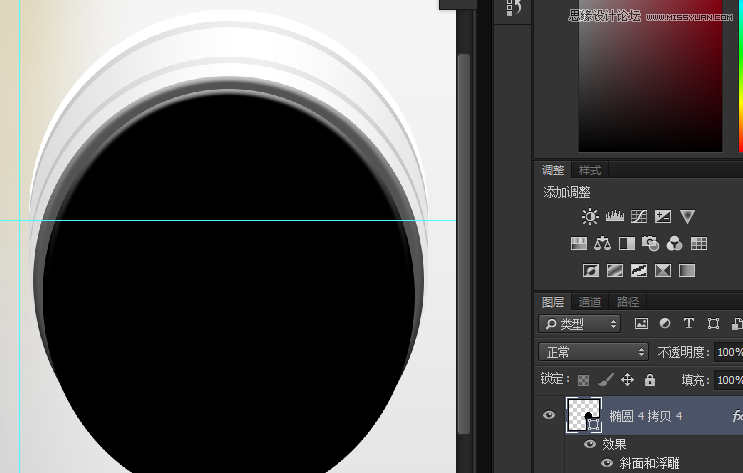Toggle visibility of 效果 layer effects
The image size is (743, 473).
(590, 444)
